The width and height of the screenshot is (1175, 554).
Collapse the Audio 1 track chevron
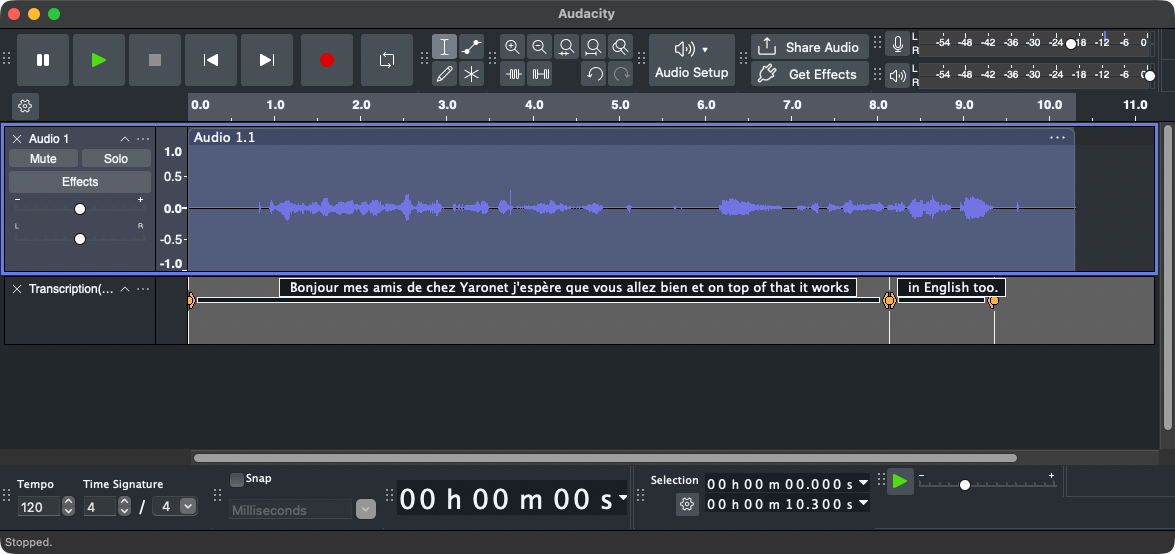coord(125,139)
